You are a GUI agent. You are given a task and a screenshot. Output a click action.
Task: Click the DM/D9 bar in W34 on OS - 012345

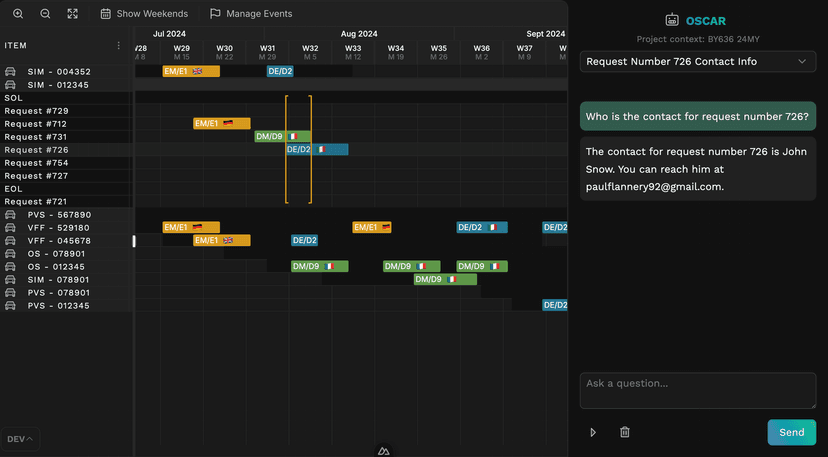coord(411,266)
